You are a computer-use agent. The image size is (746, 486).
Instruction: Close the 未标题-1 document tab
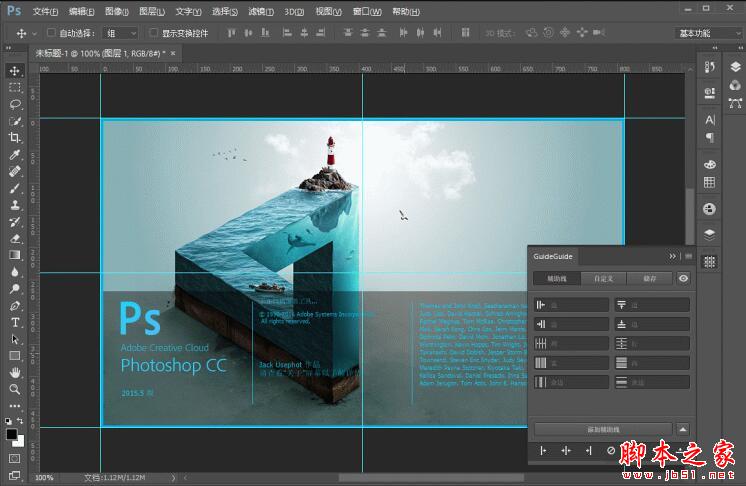pos(173,53)
